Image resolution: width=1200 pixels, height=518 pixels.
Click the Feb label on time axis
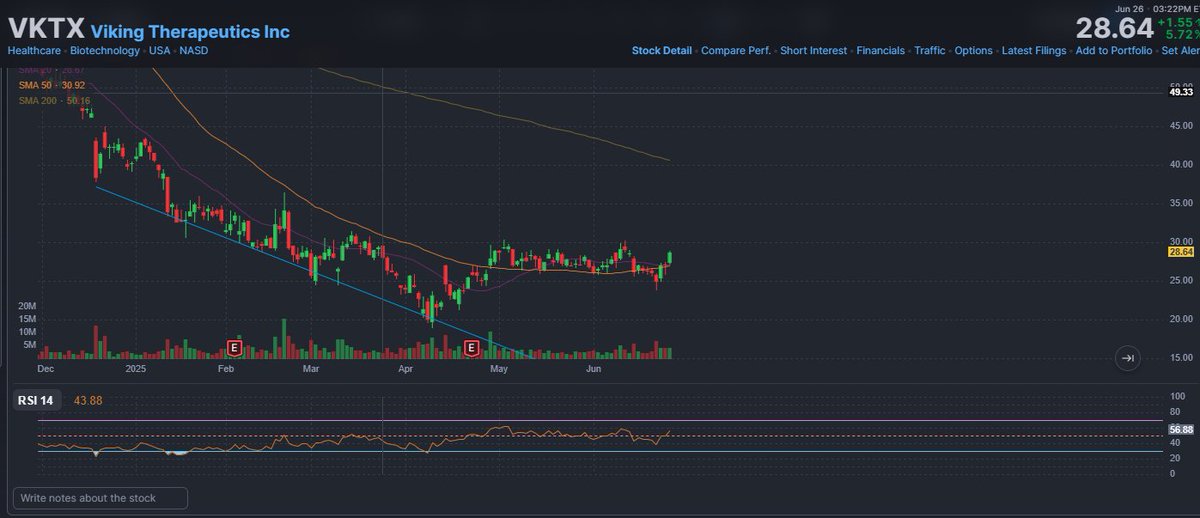pyautogui.click(x=226, y=369)
